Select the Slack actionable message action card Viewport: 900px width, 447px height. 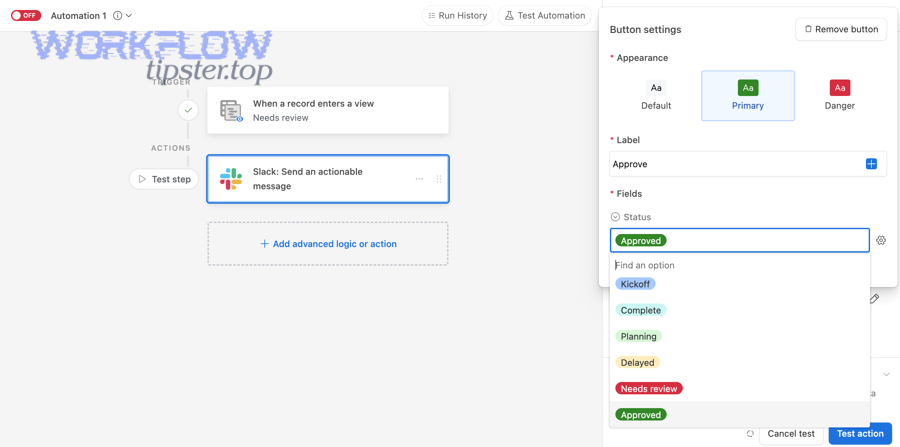(x=328, y=179)
